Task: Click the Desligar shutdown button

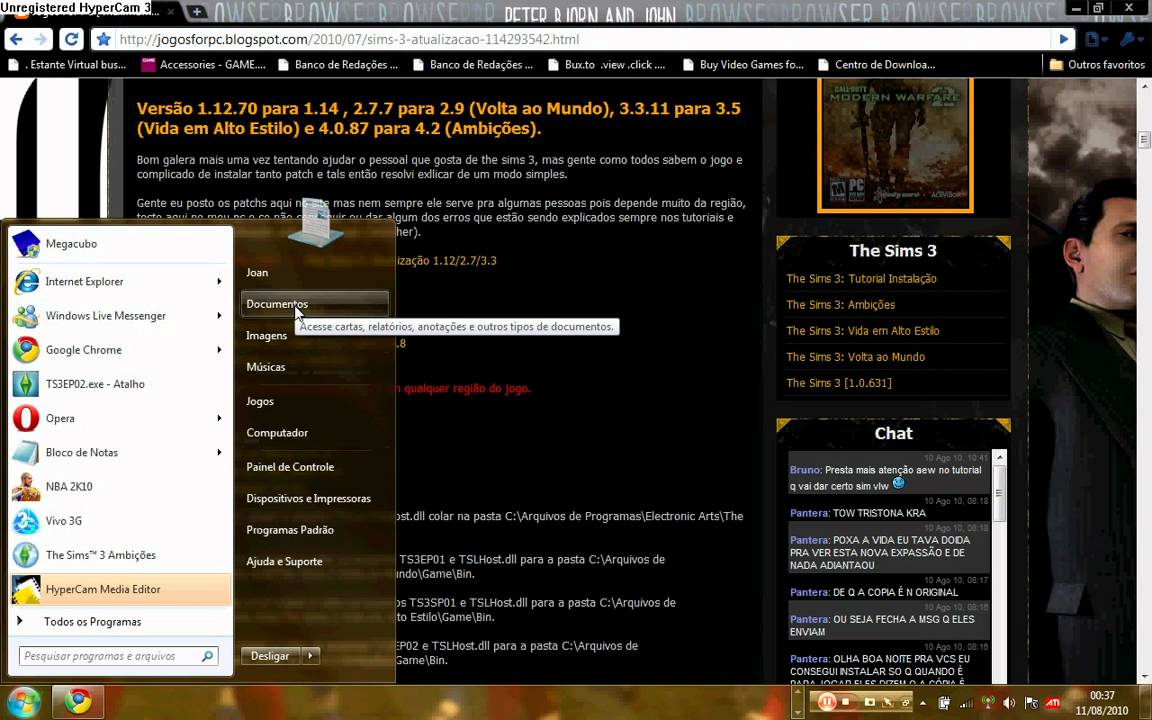Action: pos(270,656)
